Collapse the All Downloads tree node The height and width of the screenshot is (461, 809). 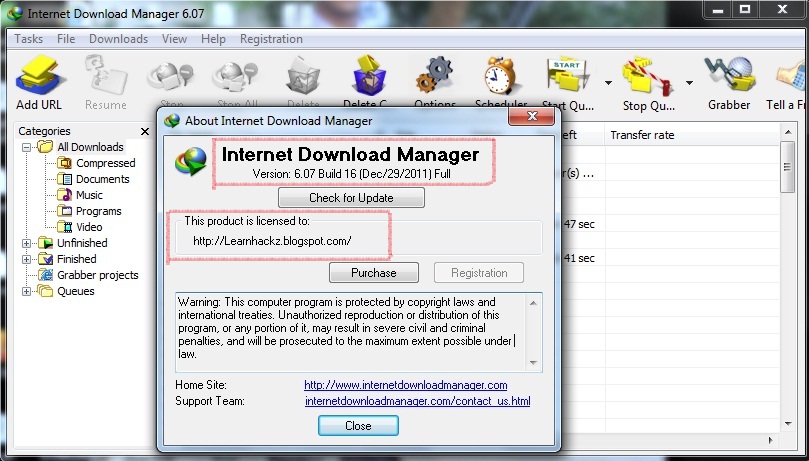tap(26, 147)
